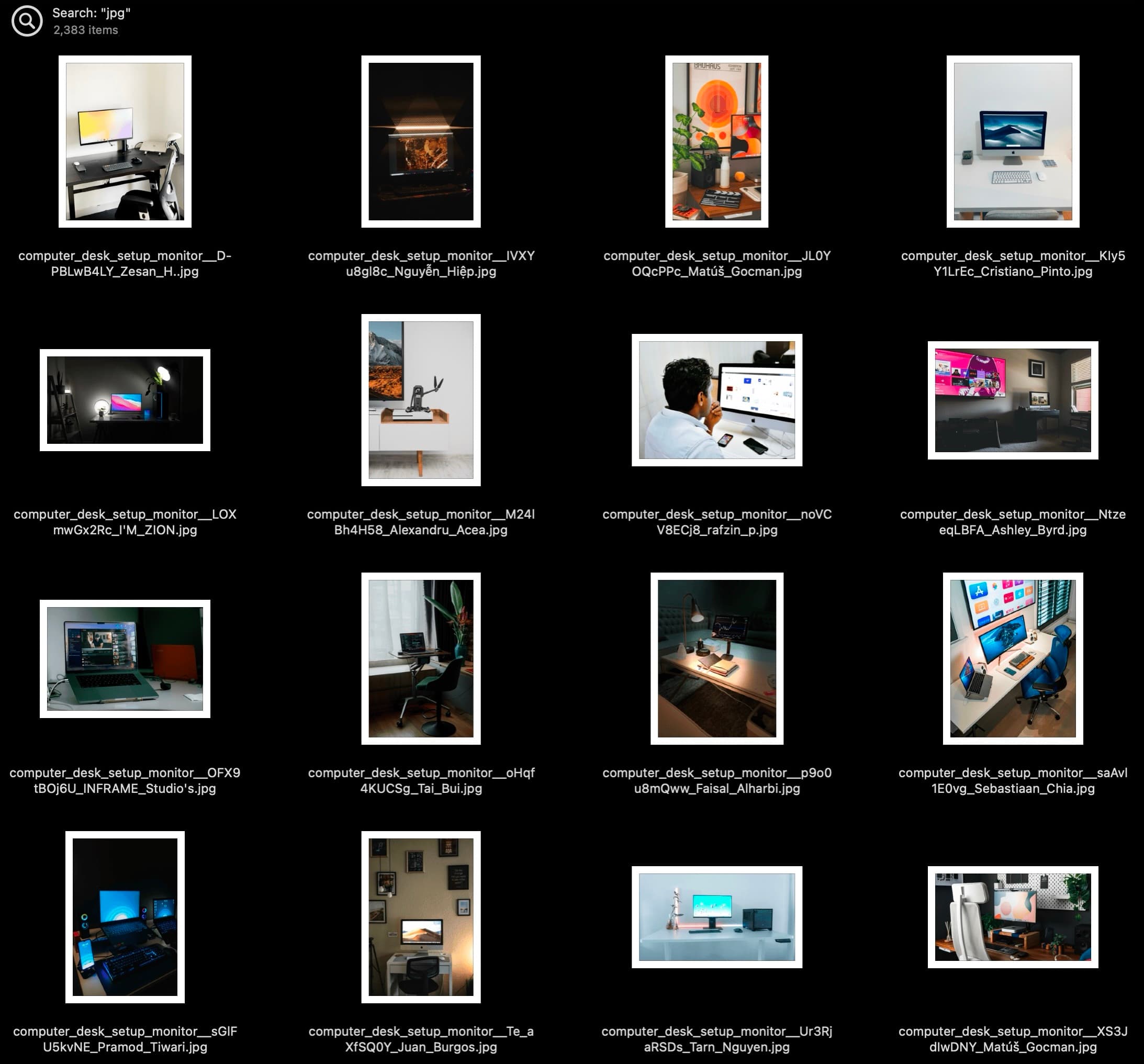The width and height of the screenshot is (1144, 1064).
Task: Open the Nguyễn_Hiệp dark monitor thumbnail
Action: (421, 140)
